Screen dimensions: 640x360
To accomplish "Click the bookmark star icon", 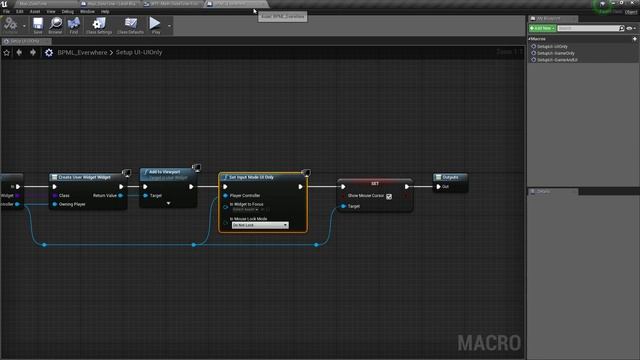I will coord(7,52).
